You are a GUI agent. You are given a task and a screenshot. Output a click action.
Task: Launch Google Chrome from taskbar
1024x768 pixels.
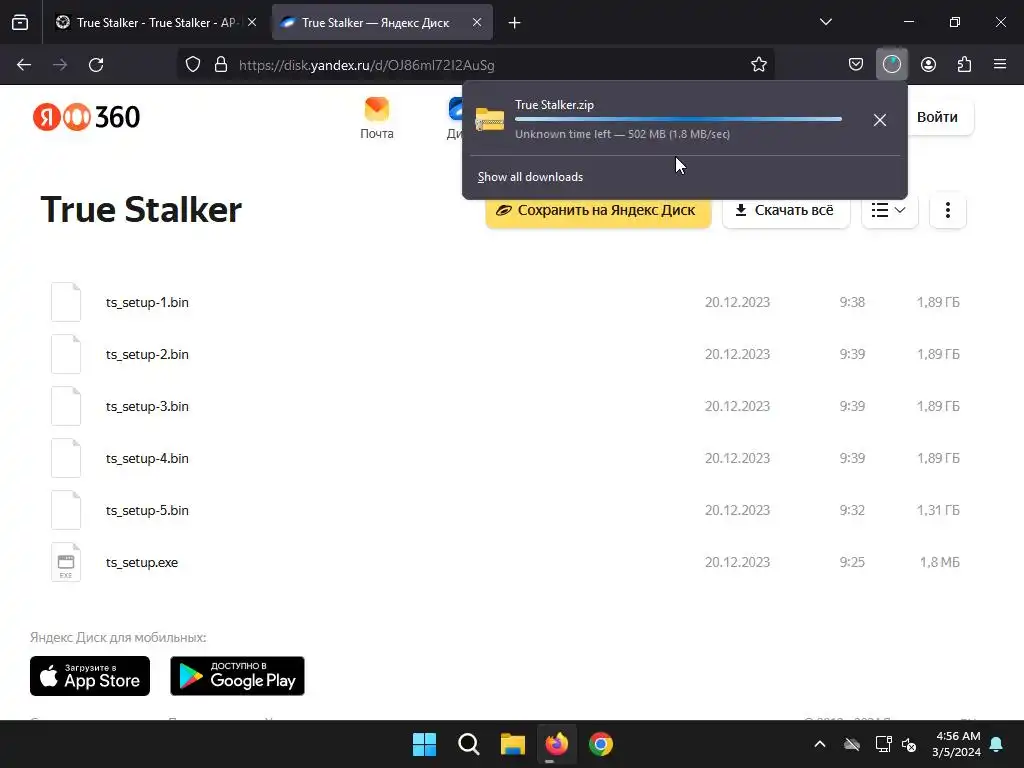(601, 744)
